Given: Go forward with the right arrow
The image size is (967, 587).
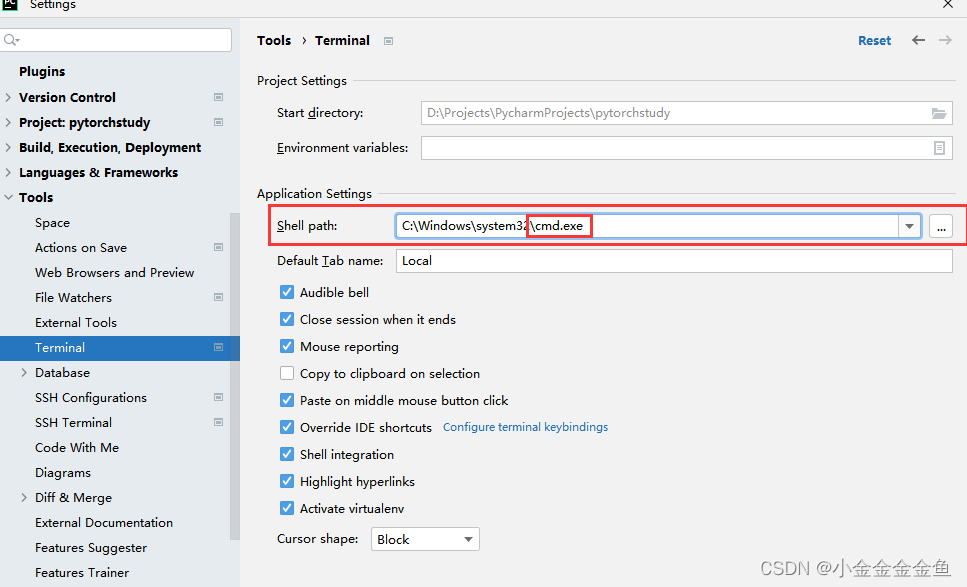Looking at the screenshot, I should coord(945,40).
